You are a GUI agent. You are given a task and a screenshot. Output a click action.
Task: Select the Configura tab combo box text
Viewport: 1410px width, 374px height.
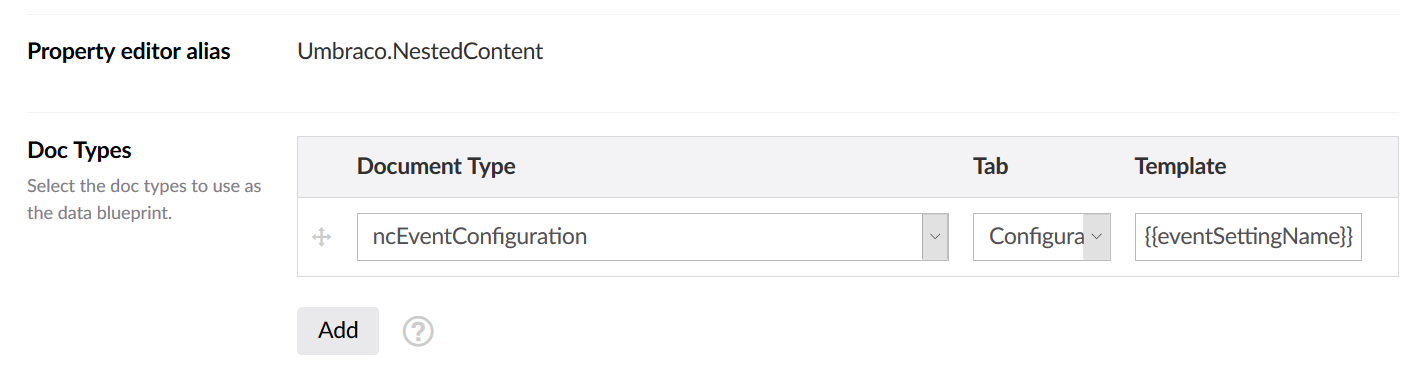[x=1037, y=237]
